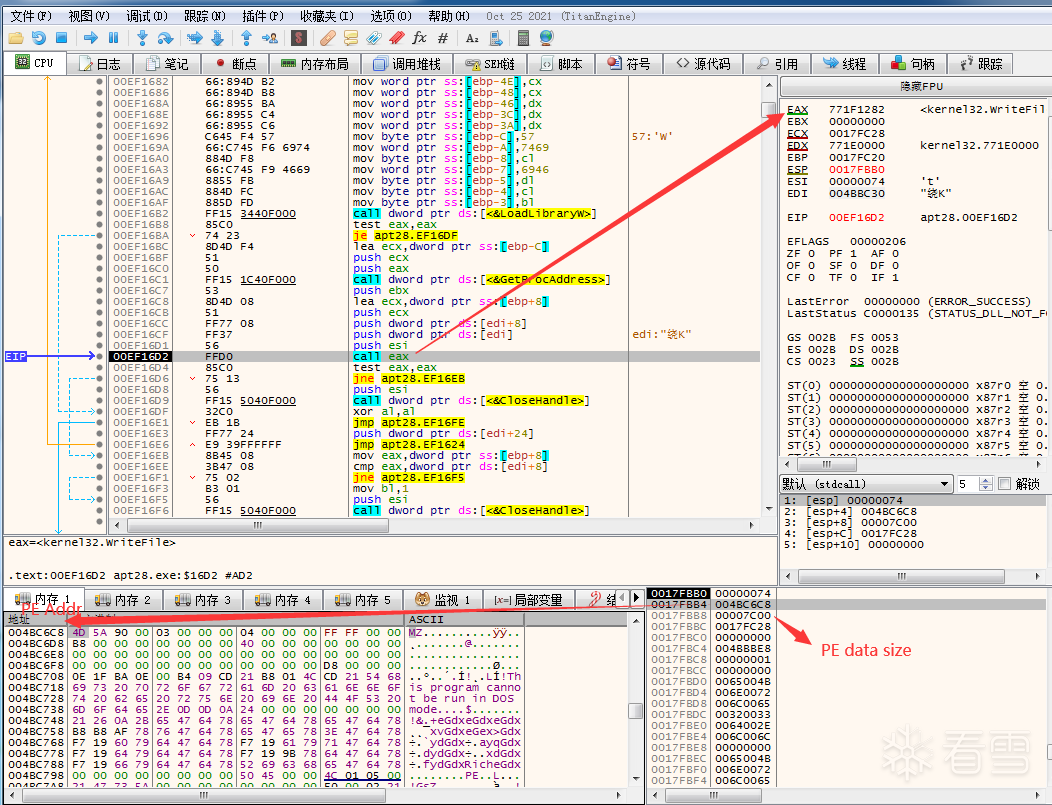Toggle breakpoint dot at address 00EF16BA
Screen dimensions: 1052x805
pos(99,235)
